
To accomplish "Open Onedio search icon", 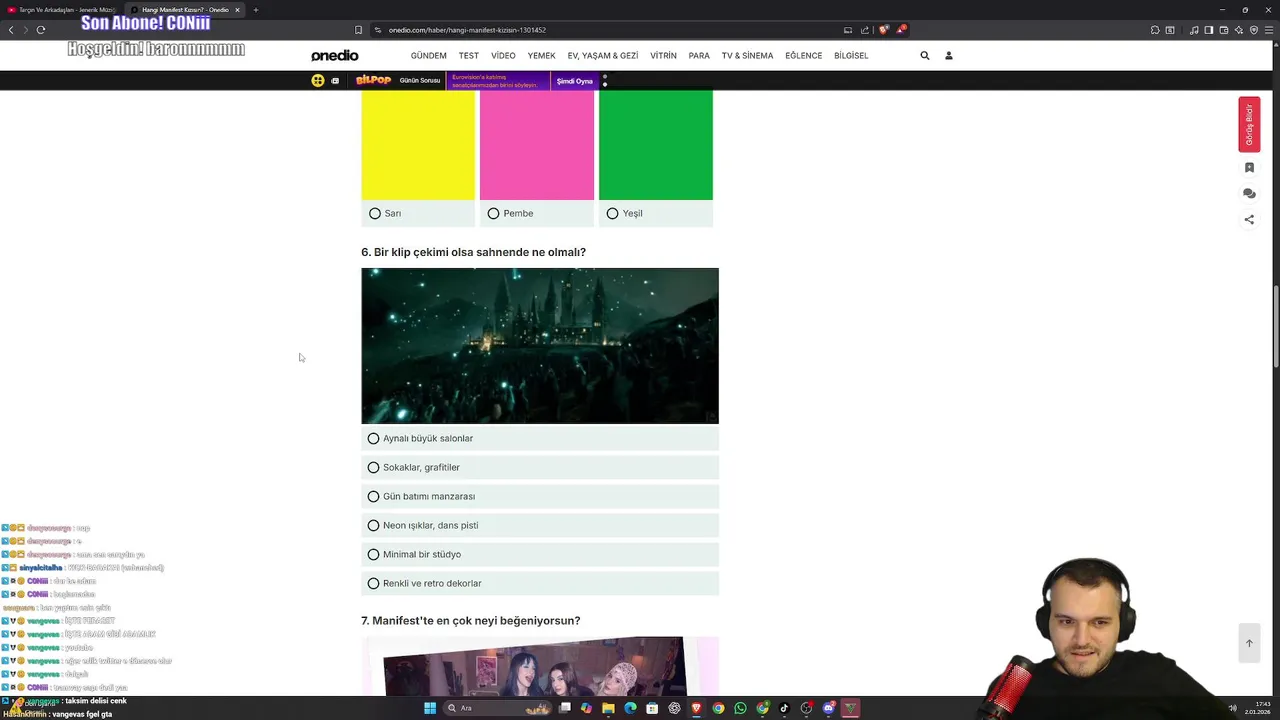I will (925, 56).
